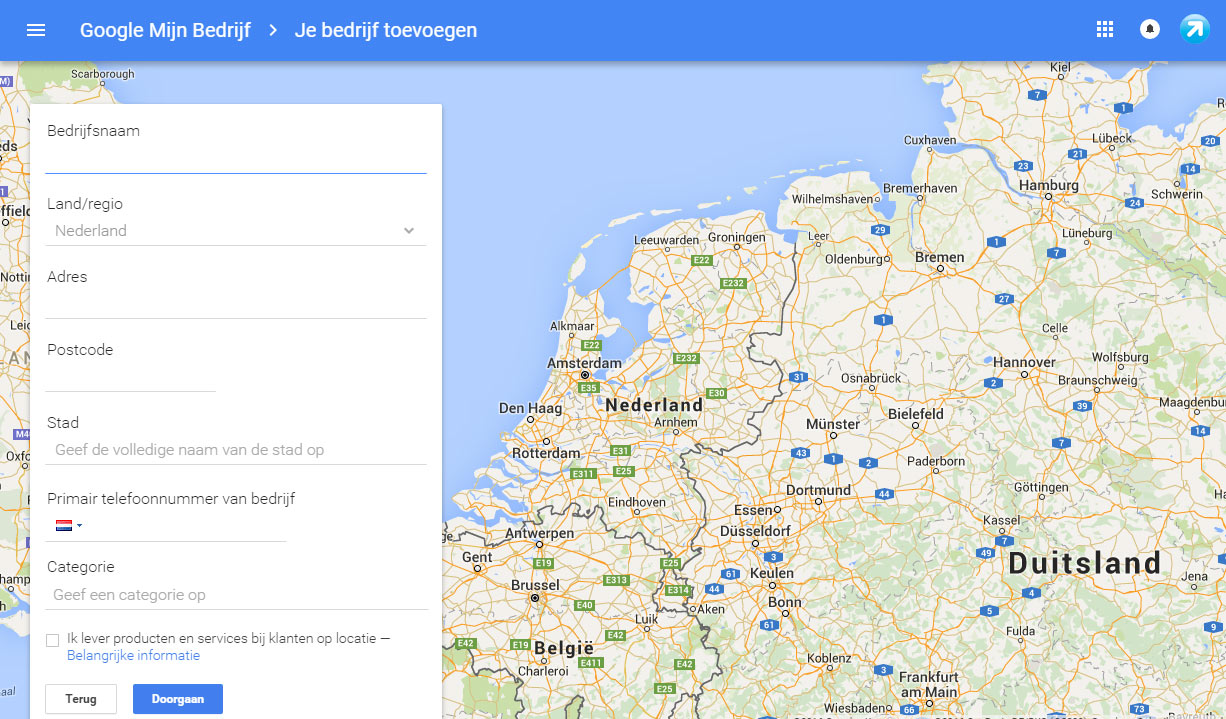Click the Stad input field

coord(236,450)
